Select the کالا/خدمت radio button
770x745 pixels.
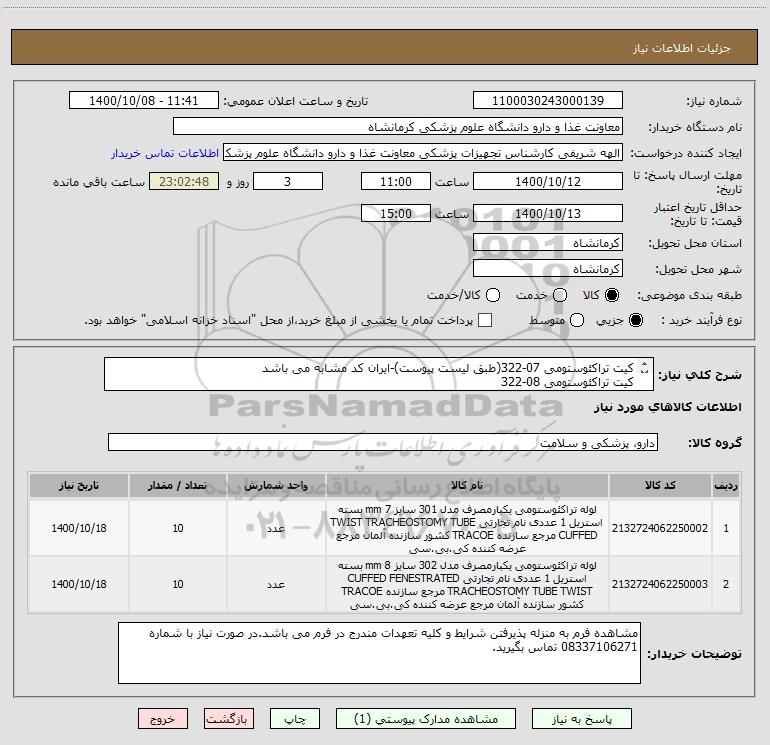[x=493, y=295]
